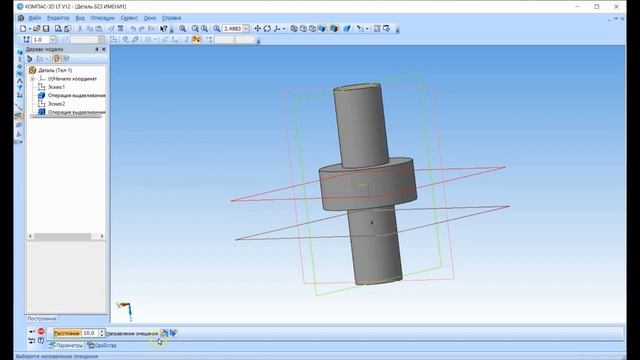
Task: Switch to wireframe display mode
Action: (294, 29)
